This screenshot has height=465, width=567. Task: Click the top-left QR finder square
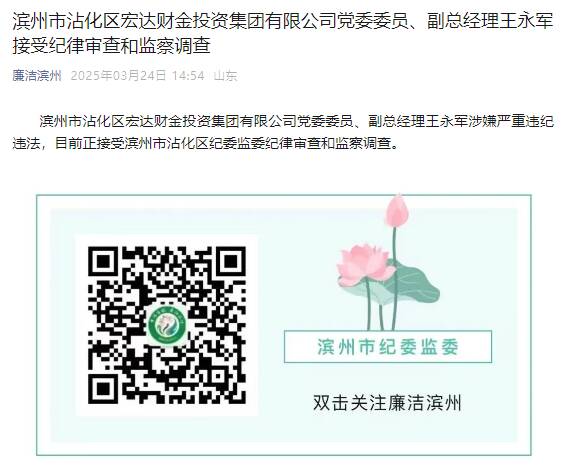click(103, 261)
